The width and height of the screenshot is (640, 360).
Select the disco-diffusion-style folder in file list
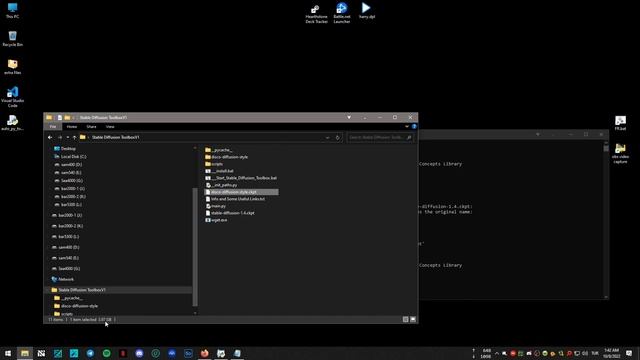tap(227, 157)
